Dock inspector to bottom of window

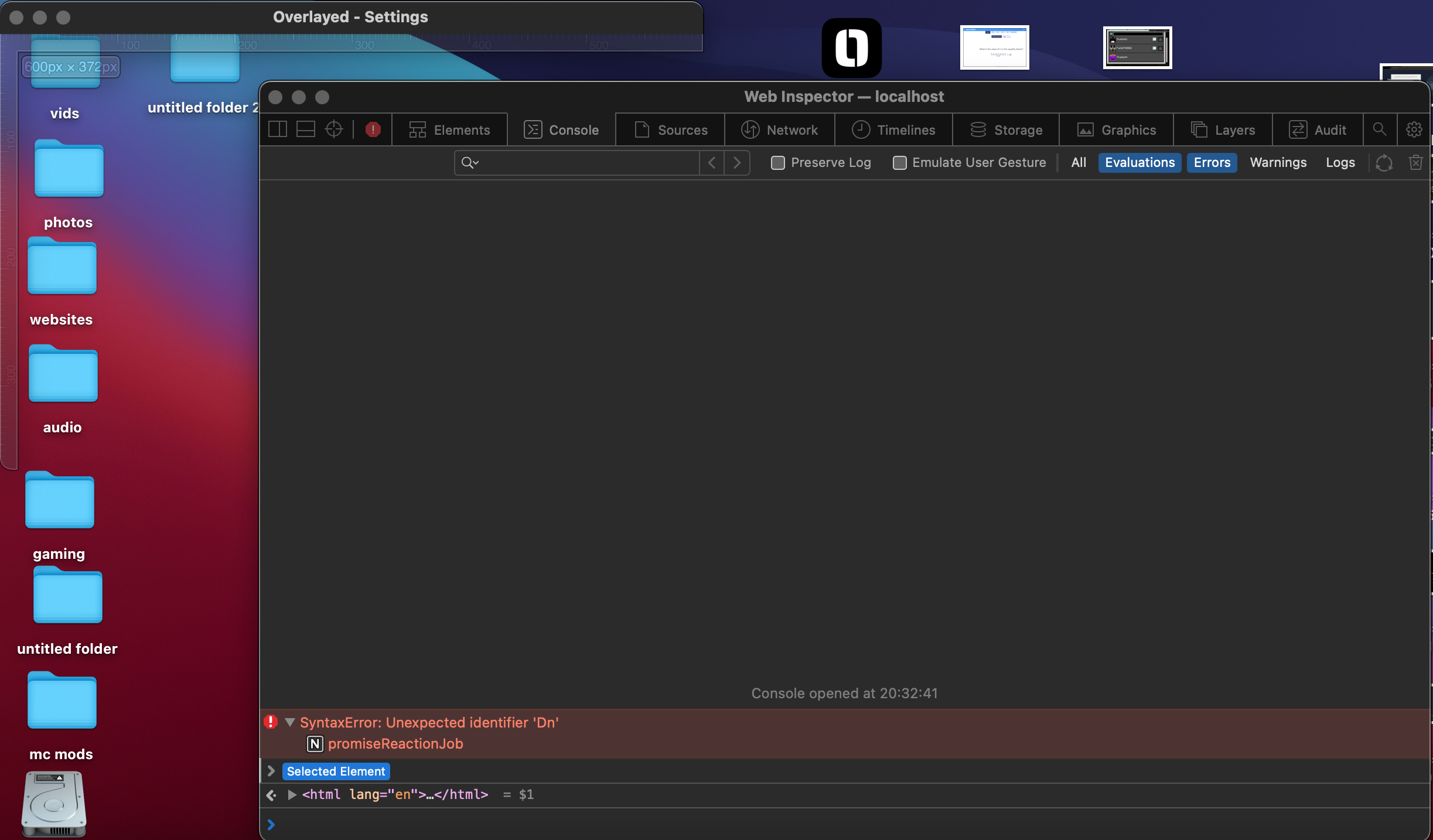[x=306, y=129]
